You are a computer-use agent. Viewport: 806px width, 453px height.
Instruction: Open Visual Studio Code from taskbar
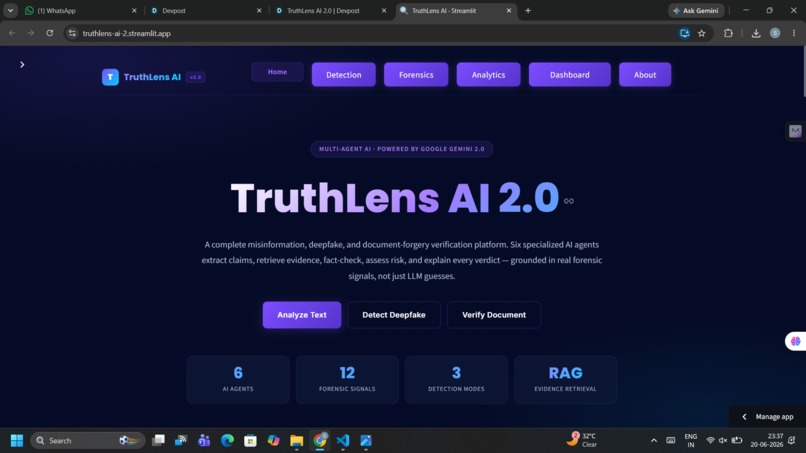pyautogui.click(x=343, y=441)
